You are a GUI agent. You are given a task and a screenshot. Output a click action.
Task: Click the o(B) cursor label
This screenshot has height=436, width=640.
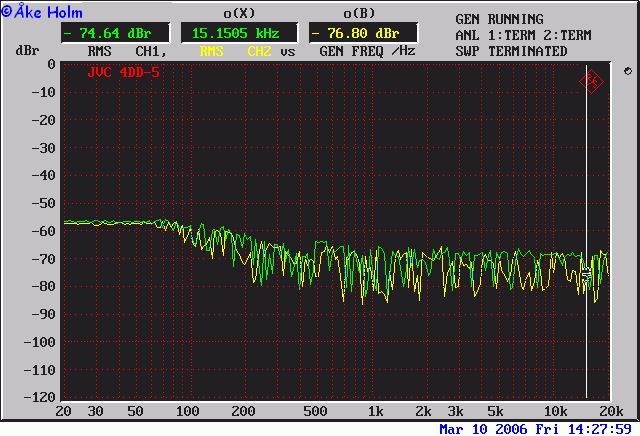point(359,13)
